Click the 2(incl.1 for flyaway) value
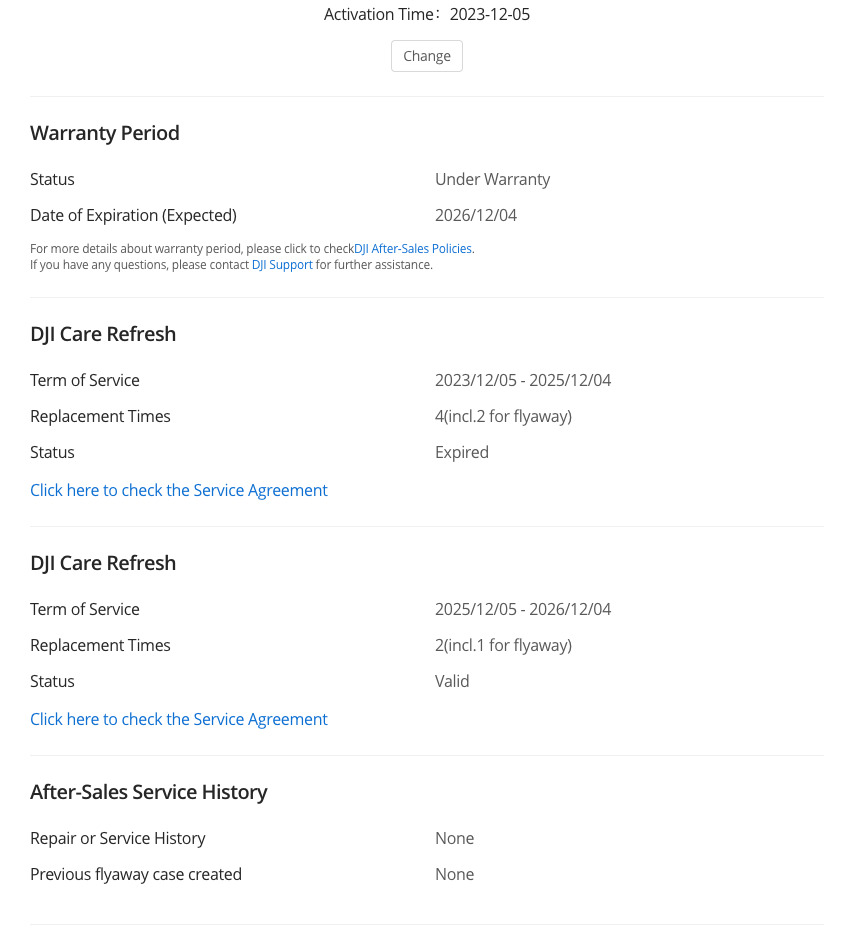862x937 pixels. (503, 645)
